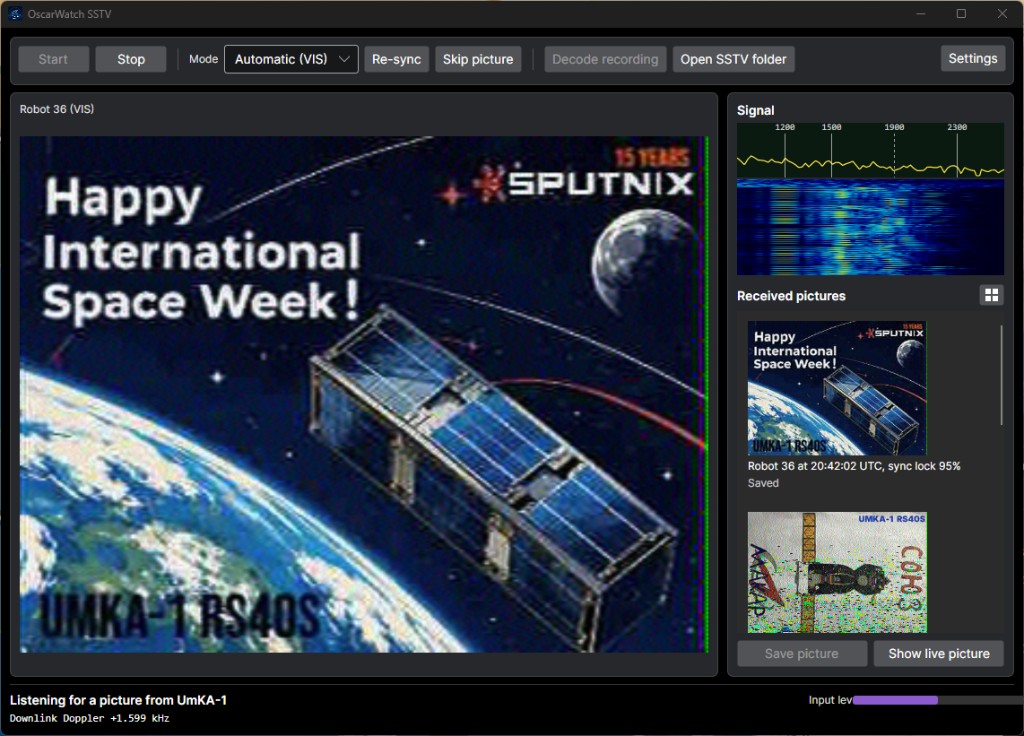Click 'Robot 36 at 20:42:02 UTC, sync lock 95%'

coord(854,466)
